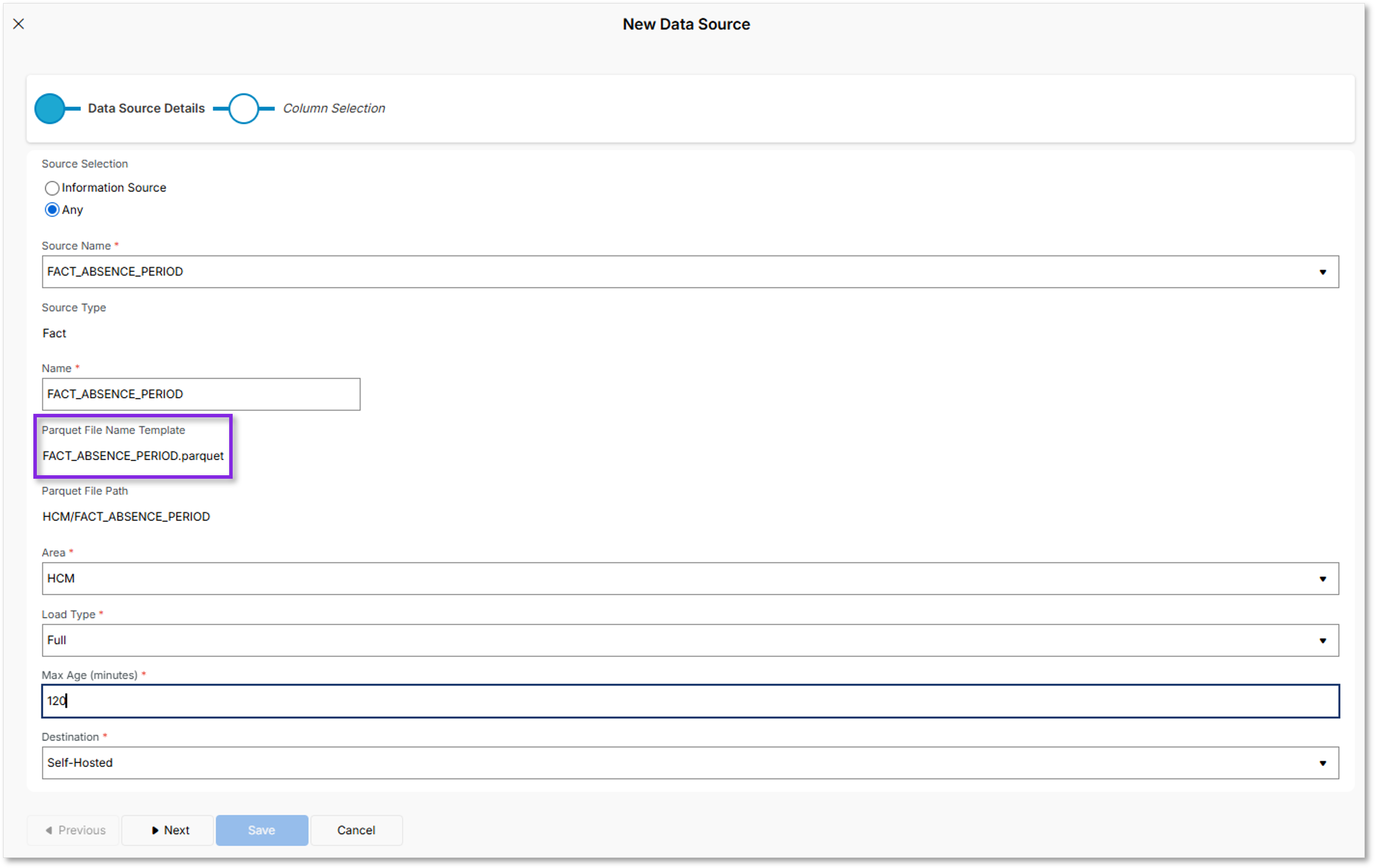Open the Load Type dropdown
The width and height of the screenshot is (1375, 868).
(690, 640)
